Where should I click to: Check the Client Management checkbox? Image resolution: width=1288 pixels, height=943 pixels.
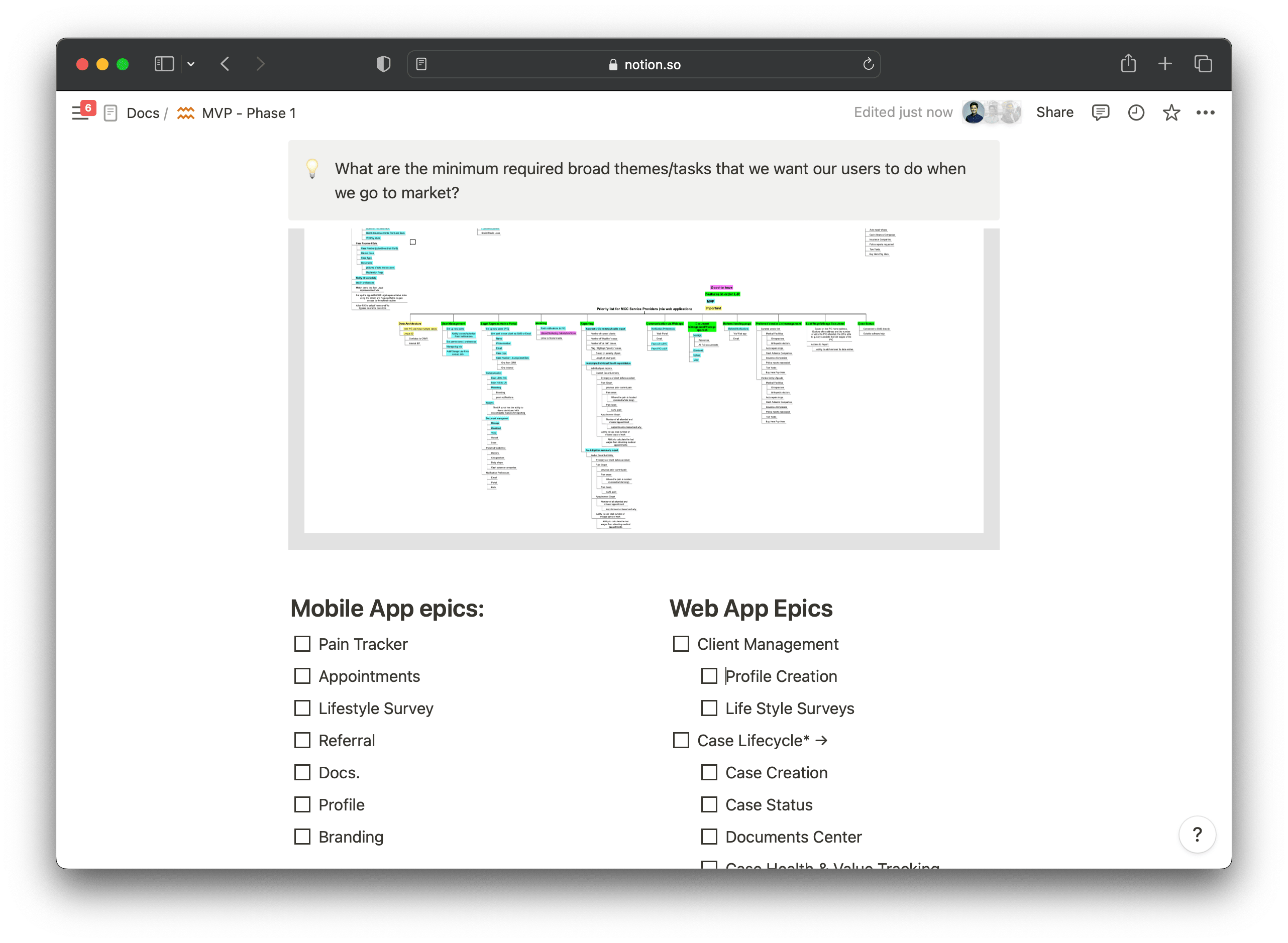point(681,644)
